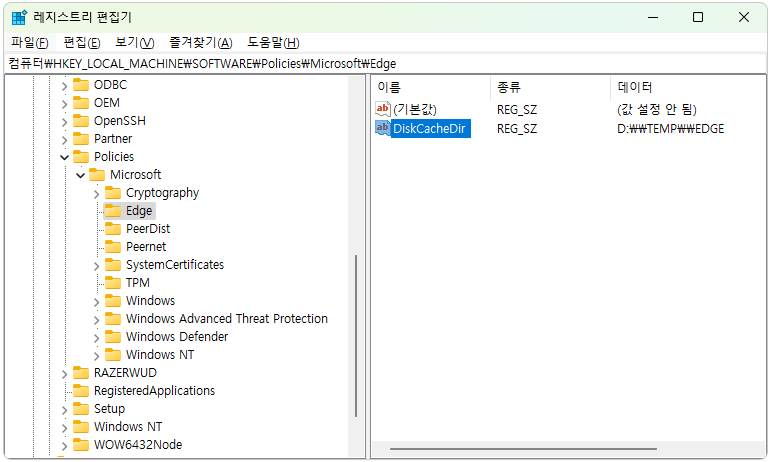Expand the Setup key
770x462 pixels.
point(64,409)
